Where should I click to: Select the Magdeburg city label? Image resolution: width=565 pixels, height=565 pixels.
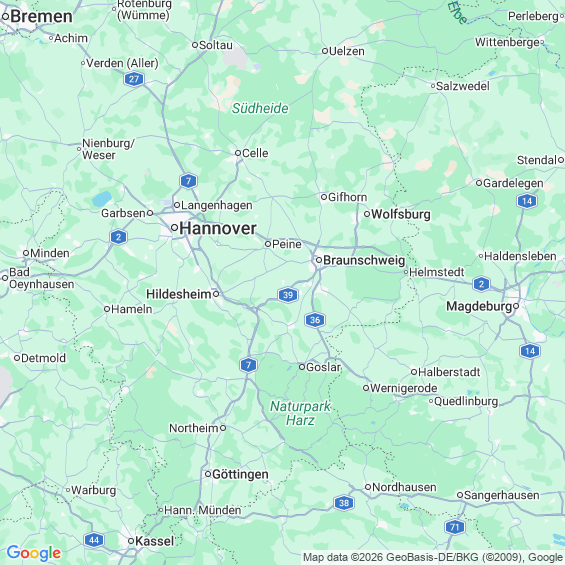click(479, 306)
